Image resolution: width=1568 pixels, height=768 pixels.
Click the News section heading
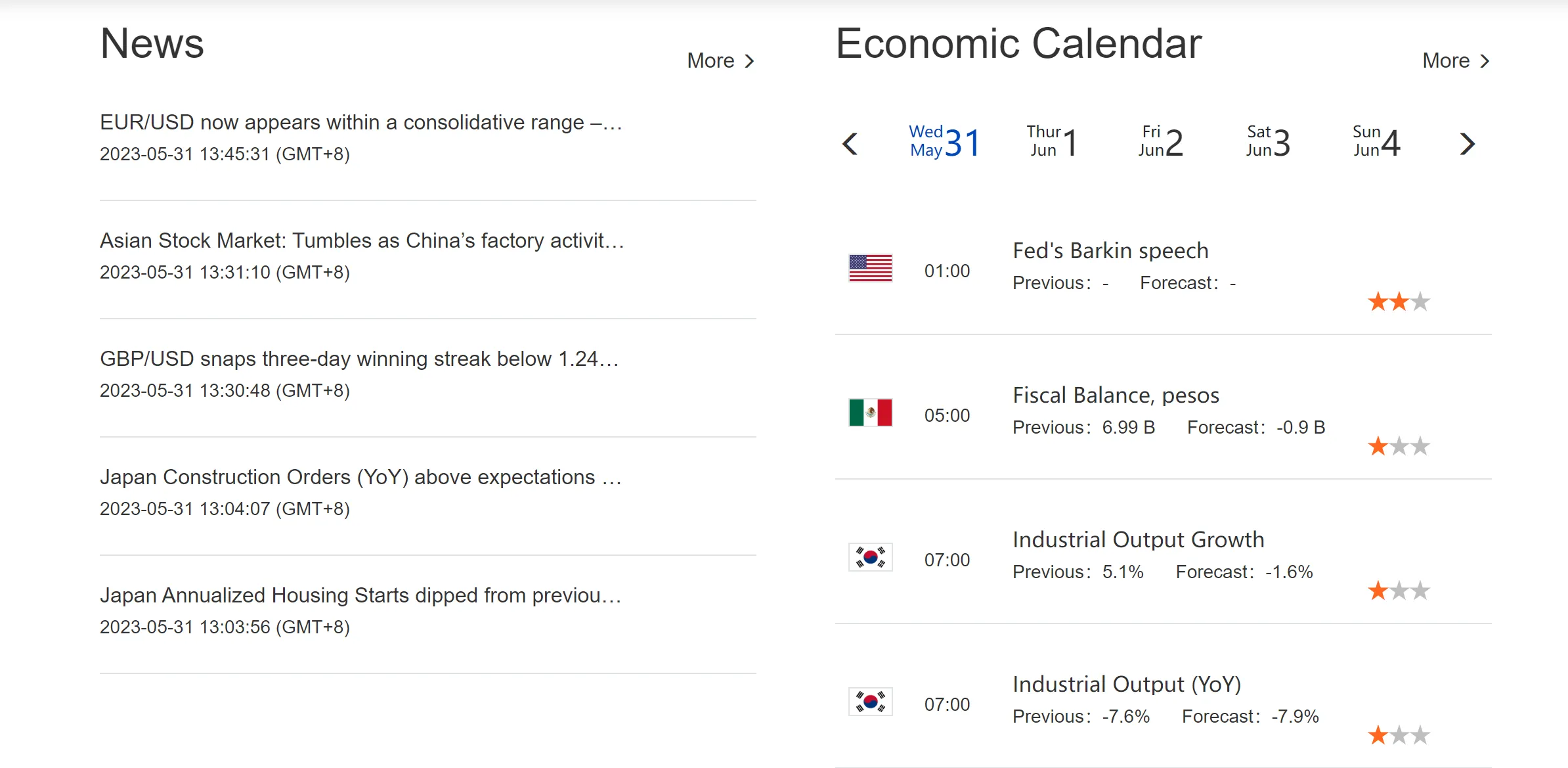coord(152,43)
